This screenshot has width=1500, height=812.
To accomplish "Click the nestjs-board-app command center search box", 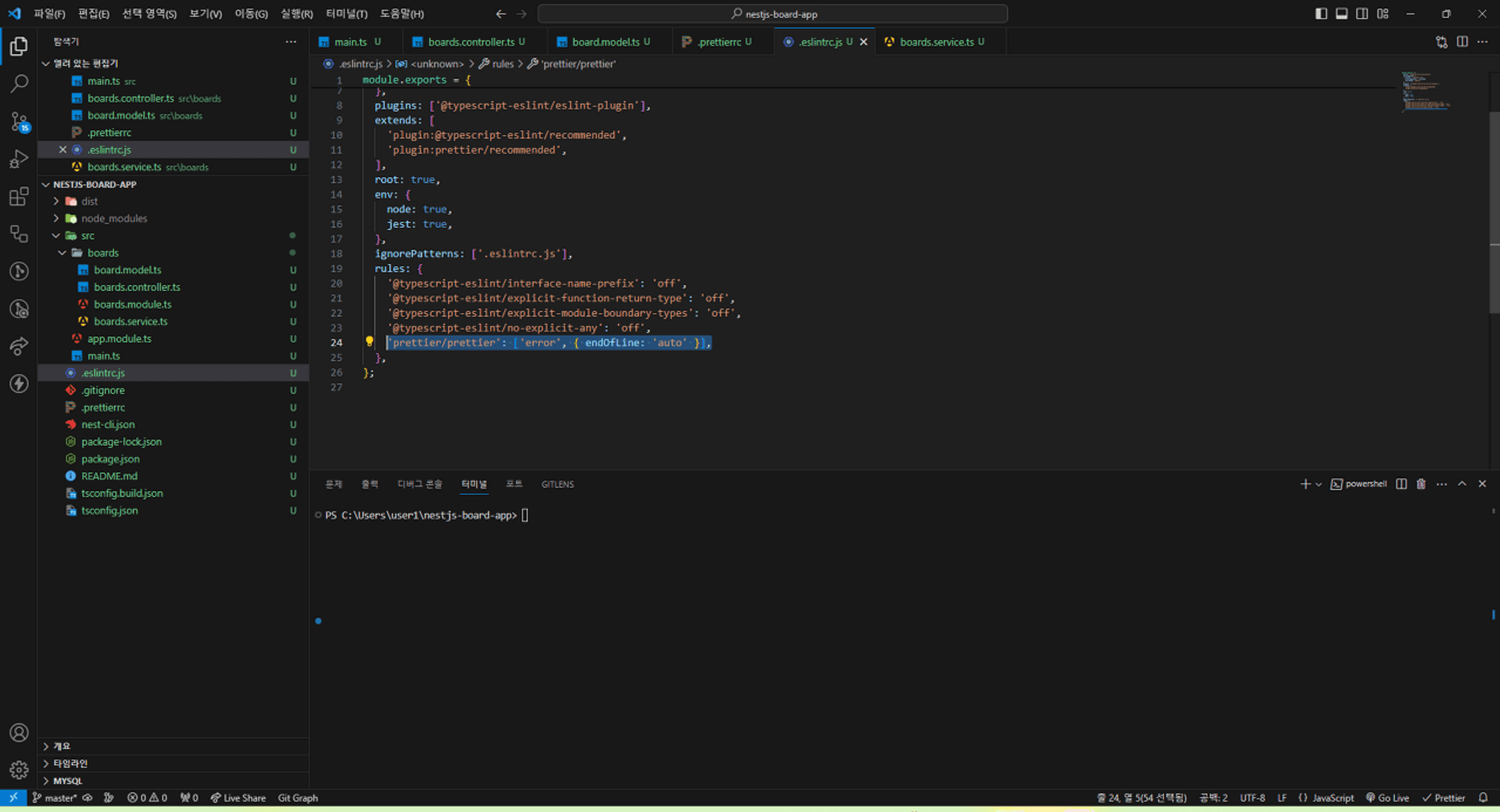I will coord(772,13).
